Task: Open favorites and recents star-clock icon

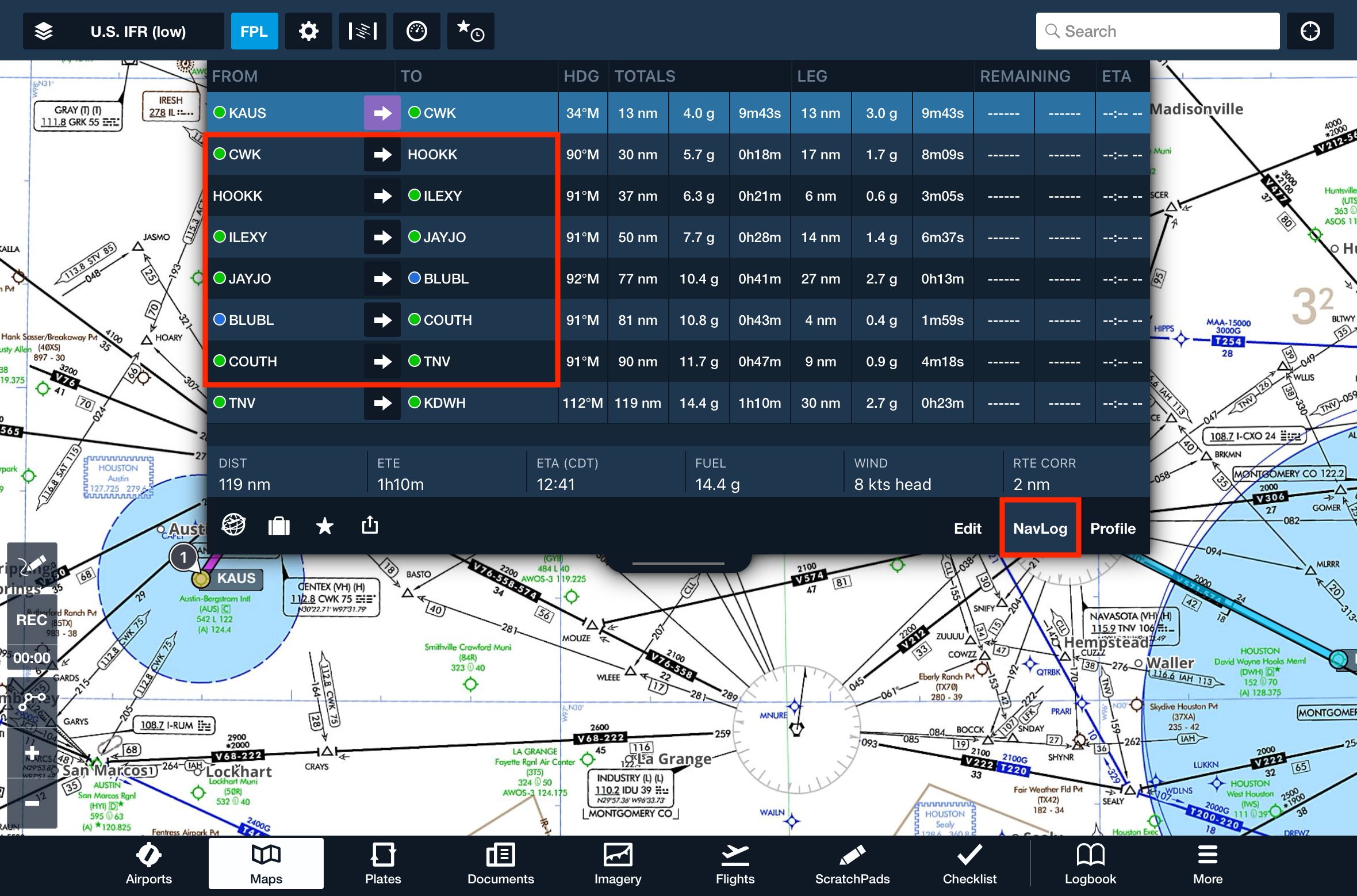Action: pyautogui.click(x=470, y=31)
